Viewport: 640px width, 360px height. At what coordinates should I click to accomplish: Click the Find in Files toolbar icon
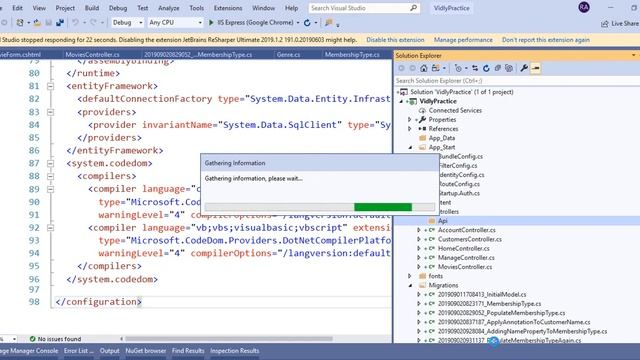pos(329,22)
